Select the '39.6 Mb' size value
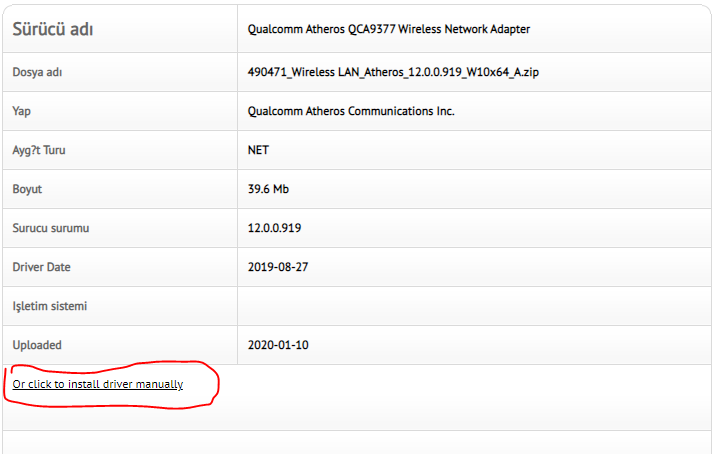This screenshot has width=724, height=454. tap(268, 189)
